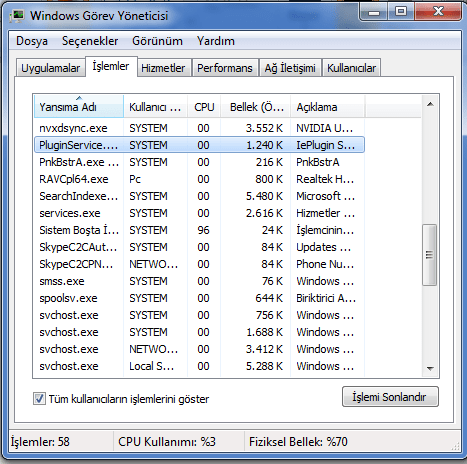Viewport: 467px width, 464px height.
Task: Close the Windows Görev Yöneticisi window
Action: point(438,12)
